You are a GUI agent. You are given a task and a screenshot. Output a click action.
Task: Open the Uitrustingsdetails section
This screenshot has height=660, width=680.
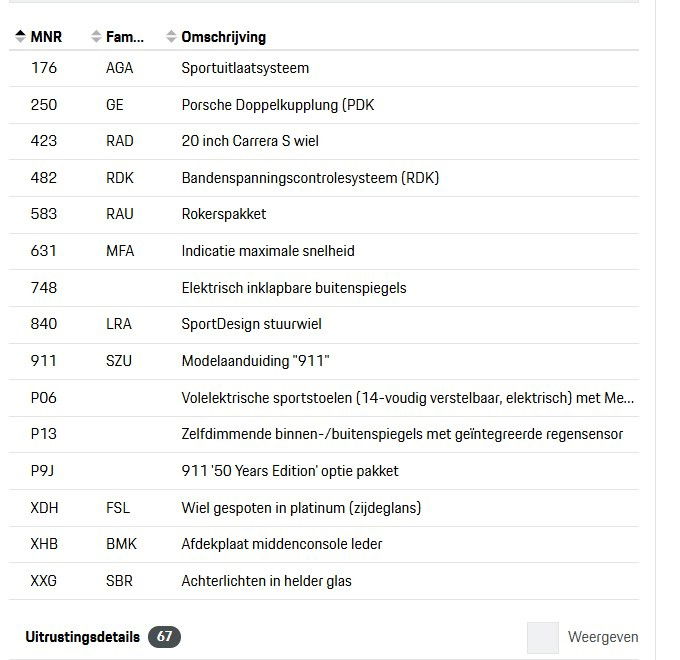coord(82,637)
